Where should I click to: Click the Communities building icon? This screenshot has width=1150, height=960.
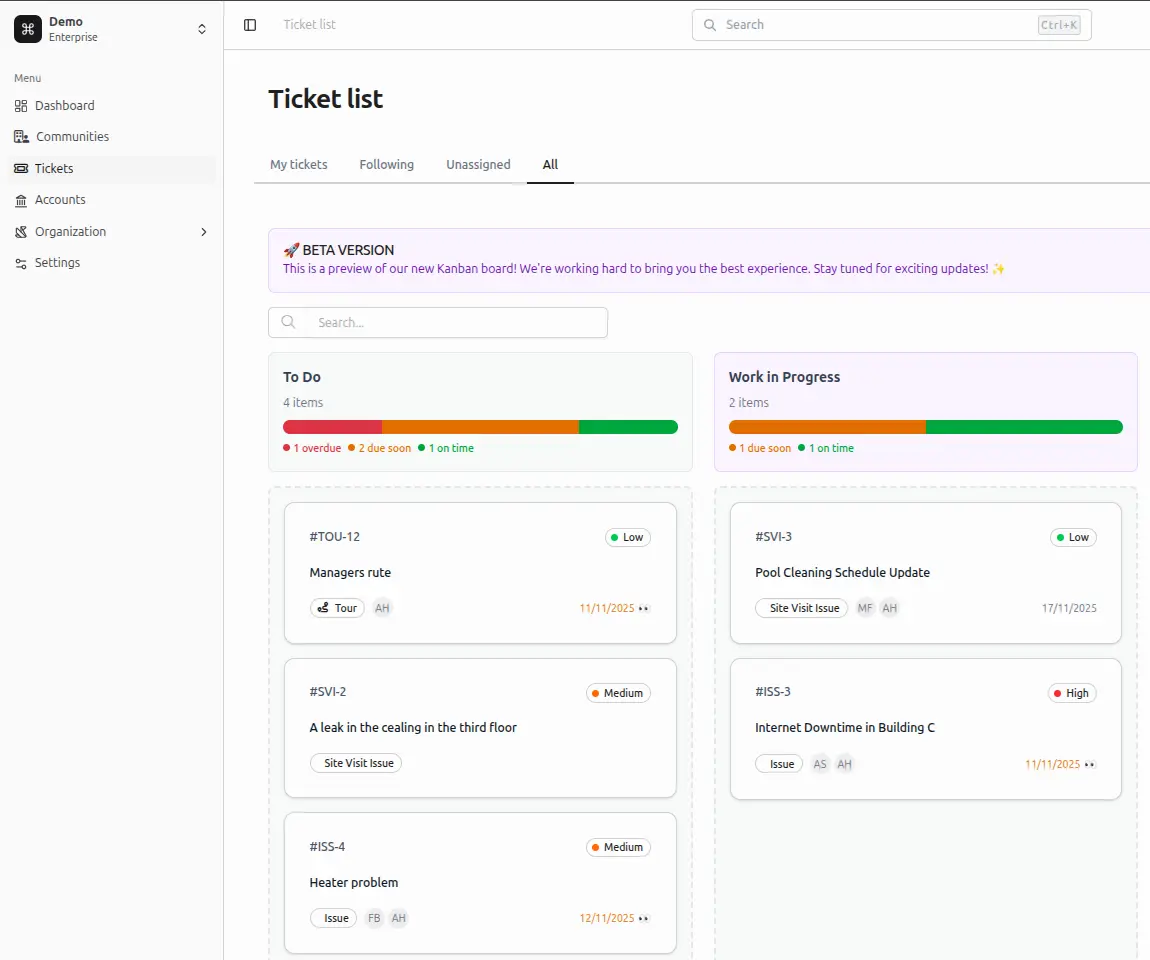21,136
